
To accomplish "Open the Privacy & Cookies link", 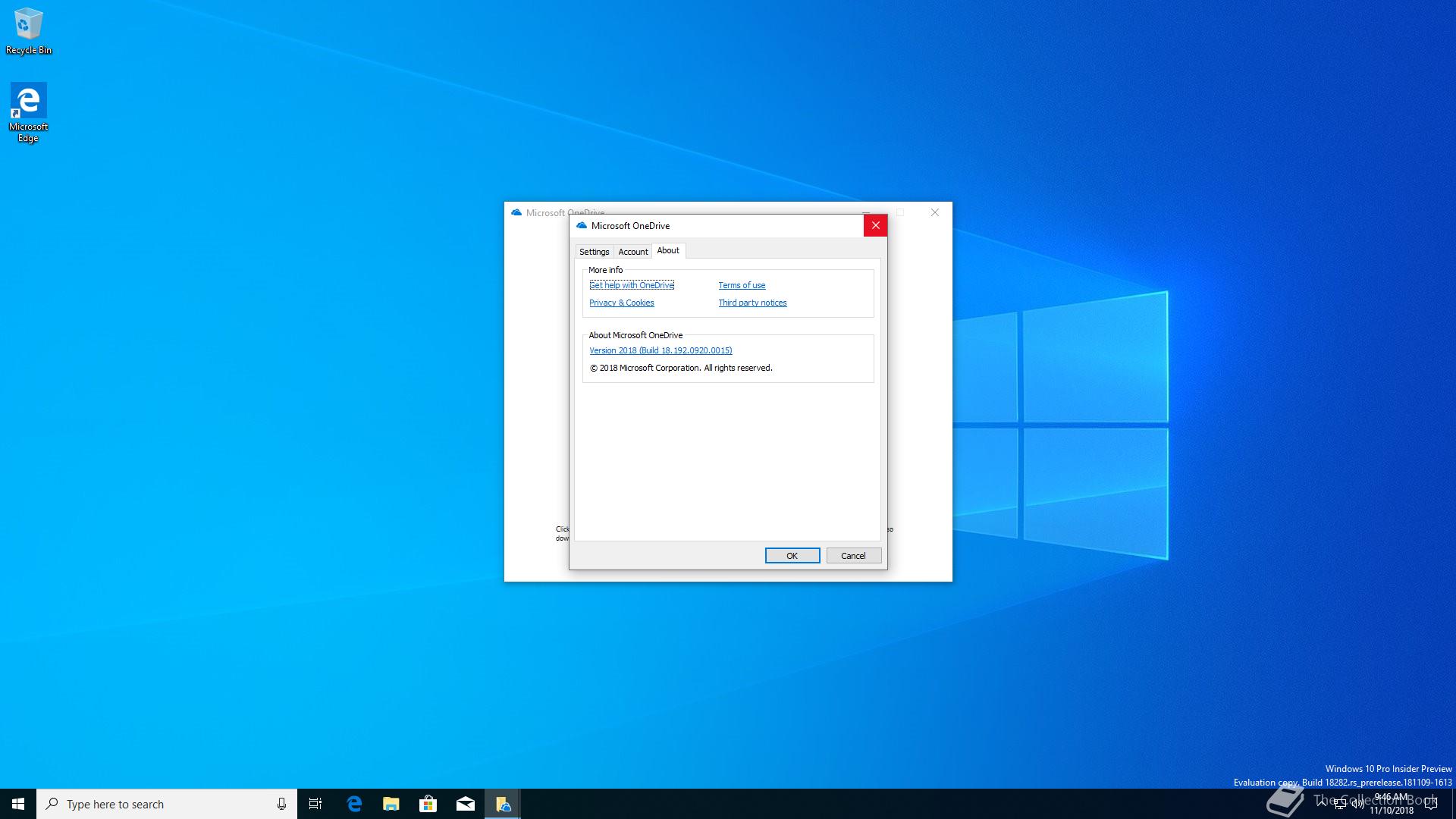I will pos(621,303).
